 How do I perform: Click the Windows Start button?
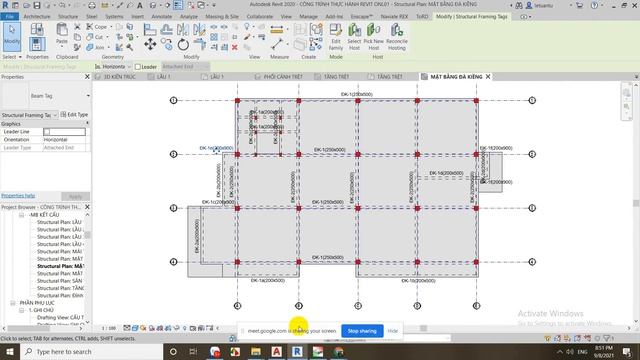pos(9,351)
